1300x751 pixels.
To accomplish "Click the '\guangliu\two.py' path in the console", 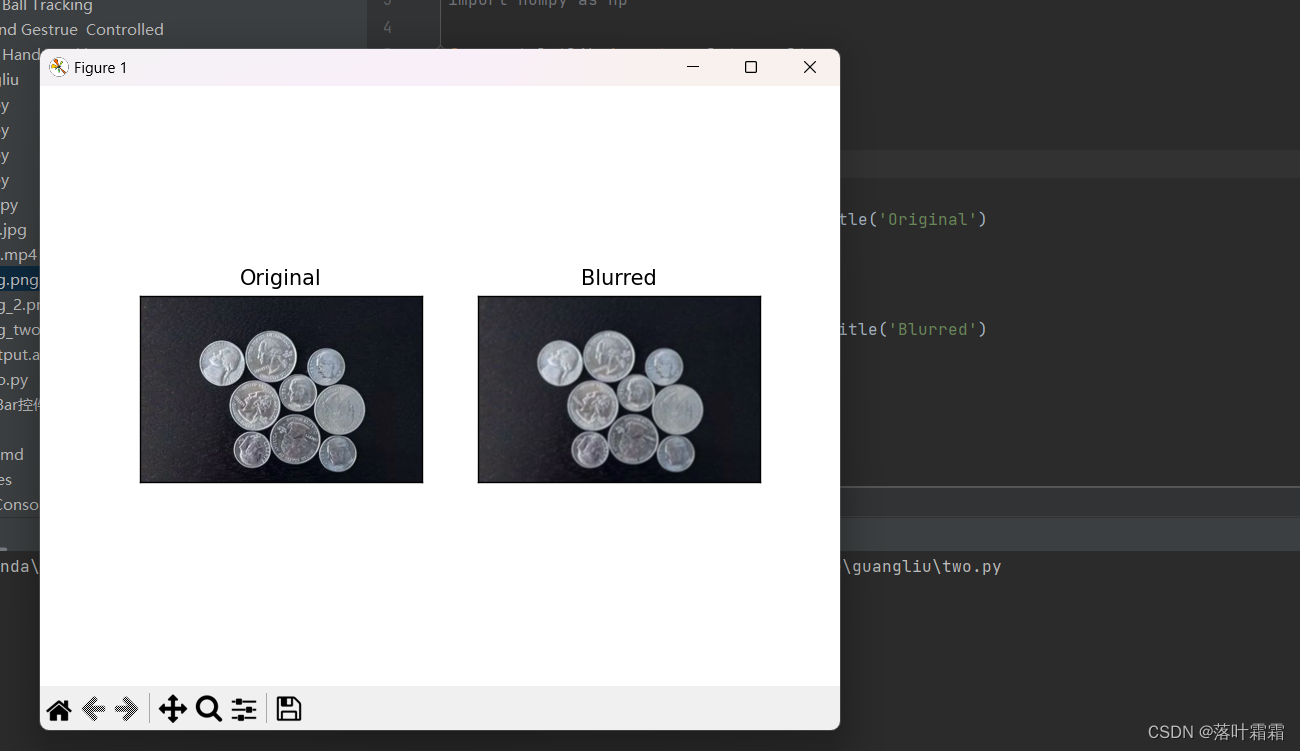I will (923, 567).
